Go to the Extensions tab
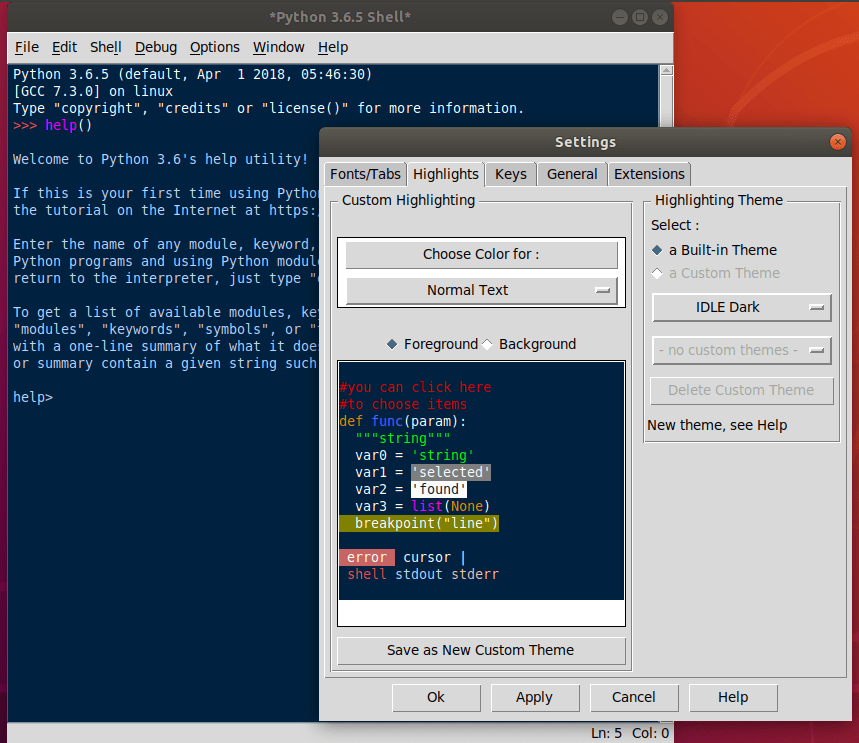The height and width of the screenshot is (743, 859). (x=649, y=174)
